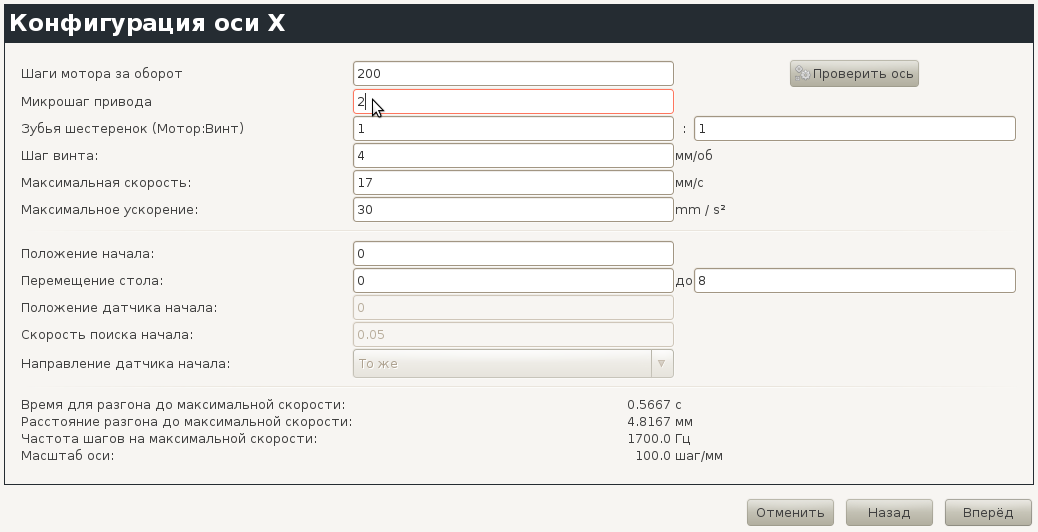Click the Проверить ось button label

(x=862, y=74)
